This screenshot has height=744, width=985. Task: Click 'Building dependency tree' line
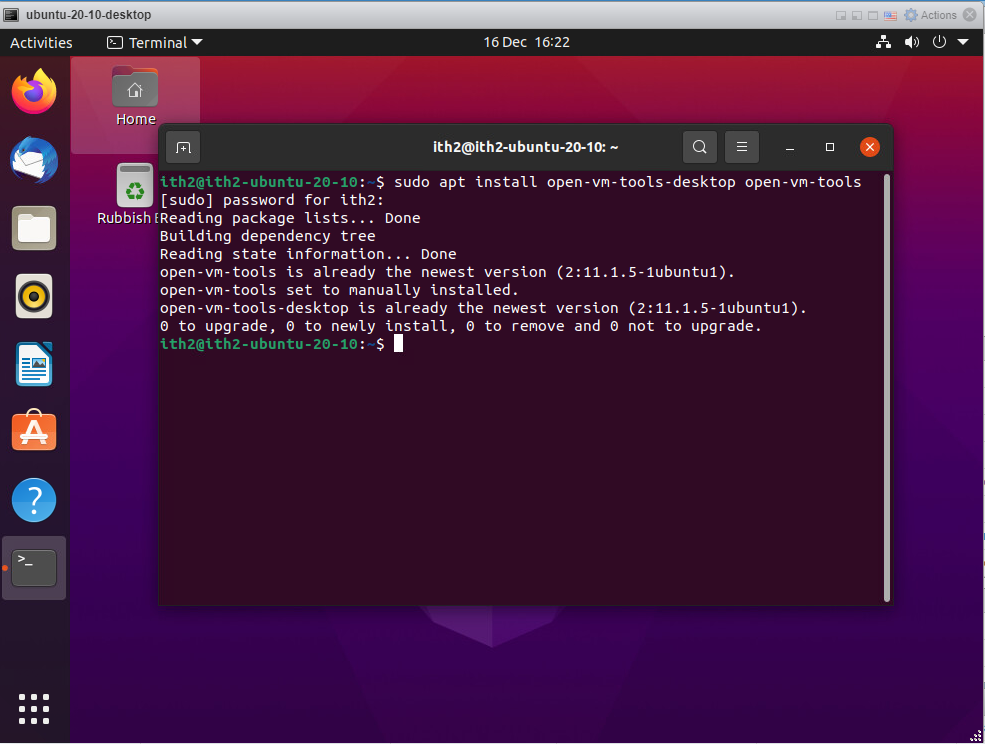268,236
